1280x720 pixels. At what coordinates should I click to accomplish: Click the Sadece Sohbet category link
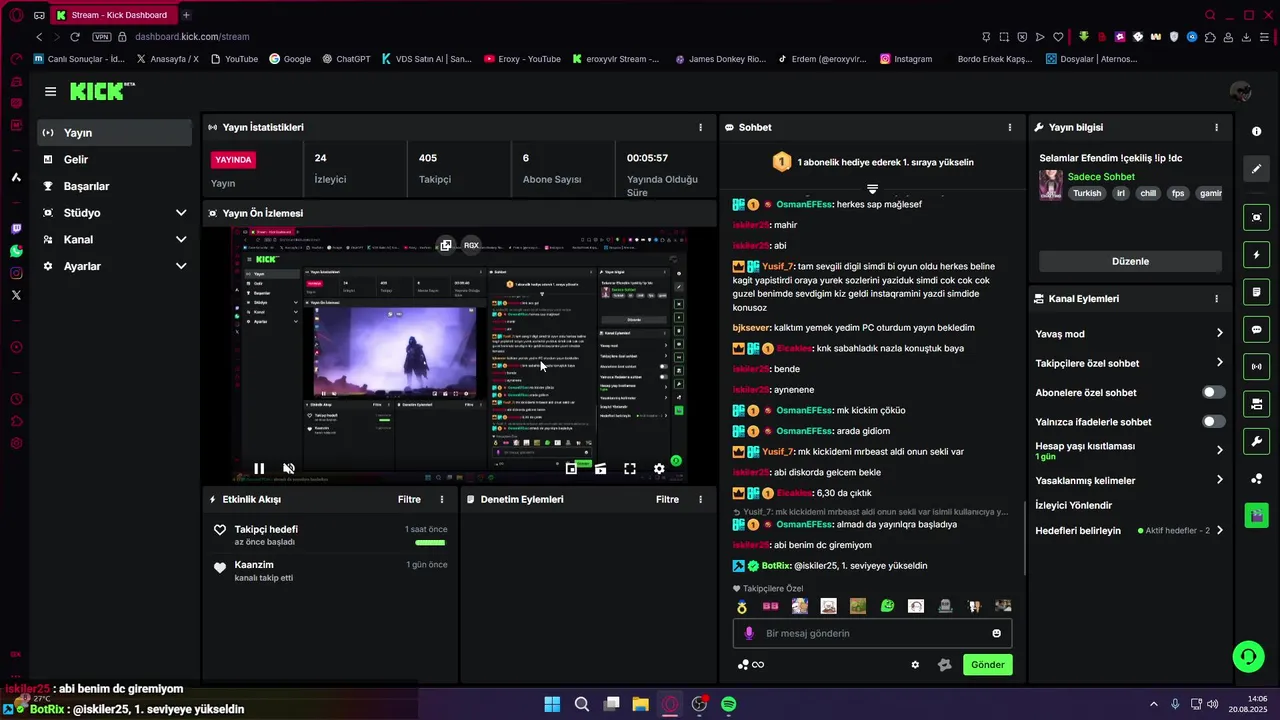tap(1101, 177)
